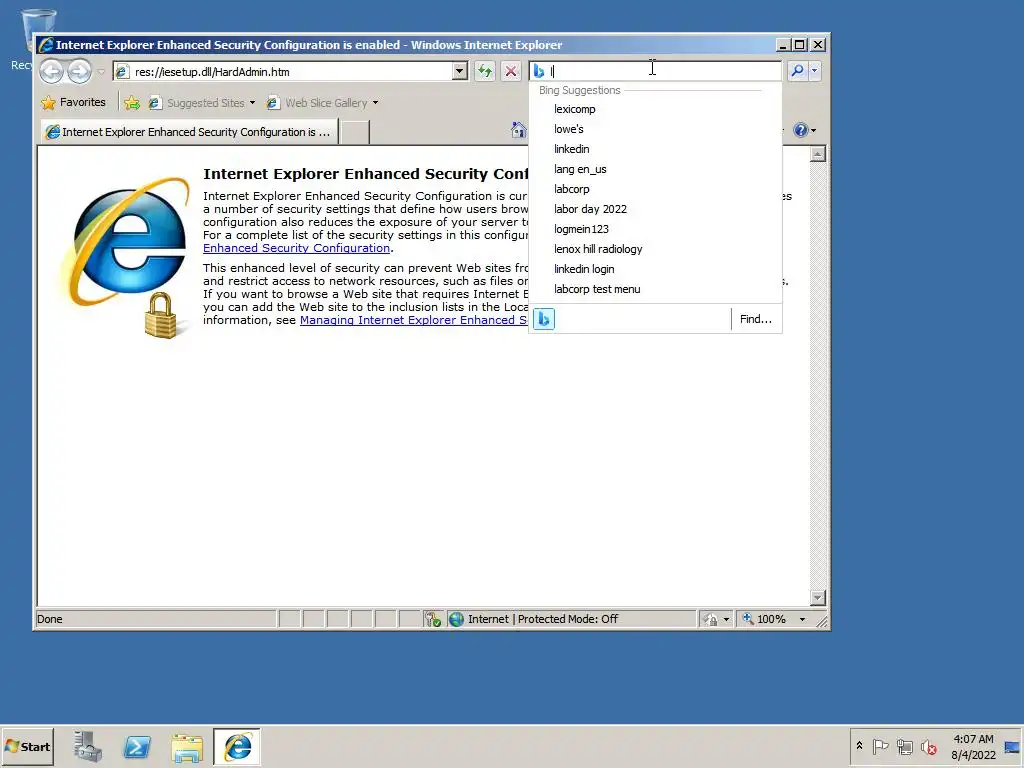This screenshot has width=1024, height=768.
Task: Open Web Slice Gallery dropdown
Action: [322, 103]
